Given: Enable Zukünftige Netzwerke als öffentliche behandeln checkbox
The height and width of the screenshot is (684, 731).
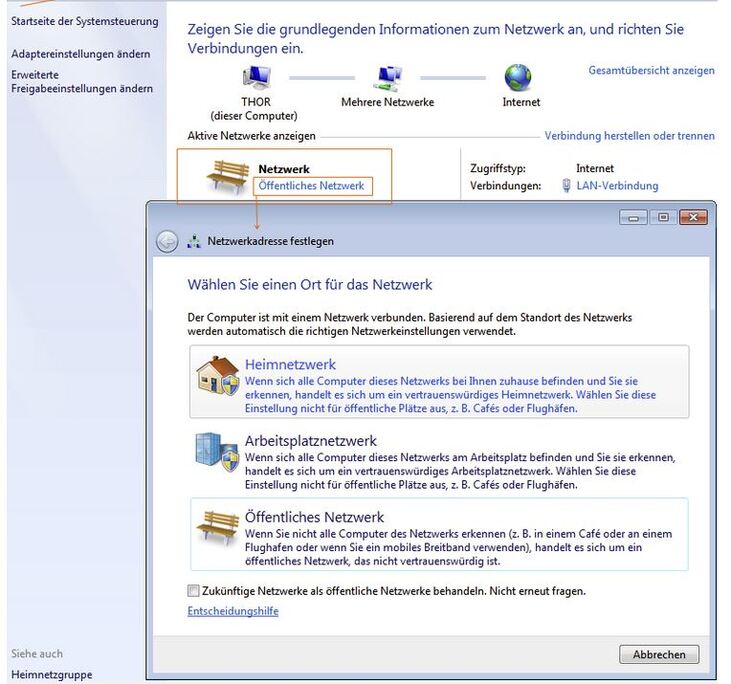Looking at the screenshot, I should point(193,591).
